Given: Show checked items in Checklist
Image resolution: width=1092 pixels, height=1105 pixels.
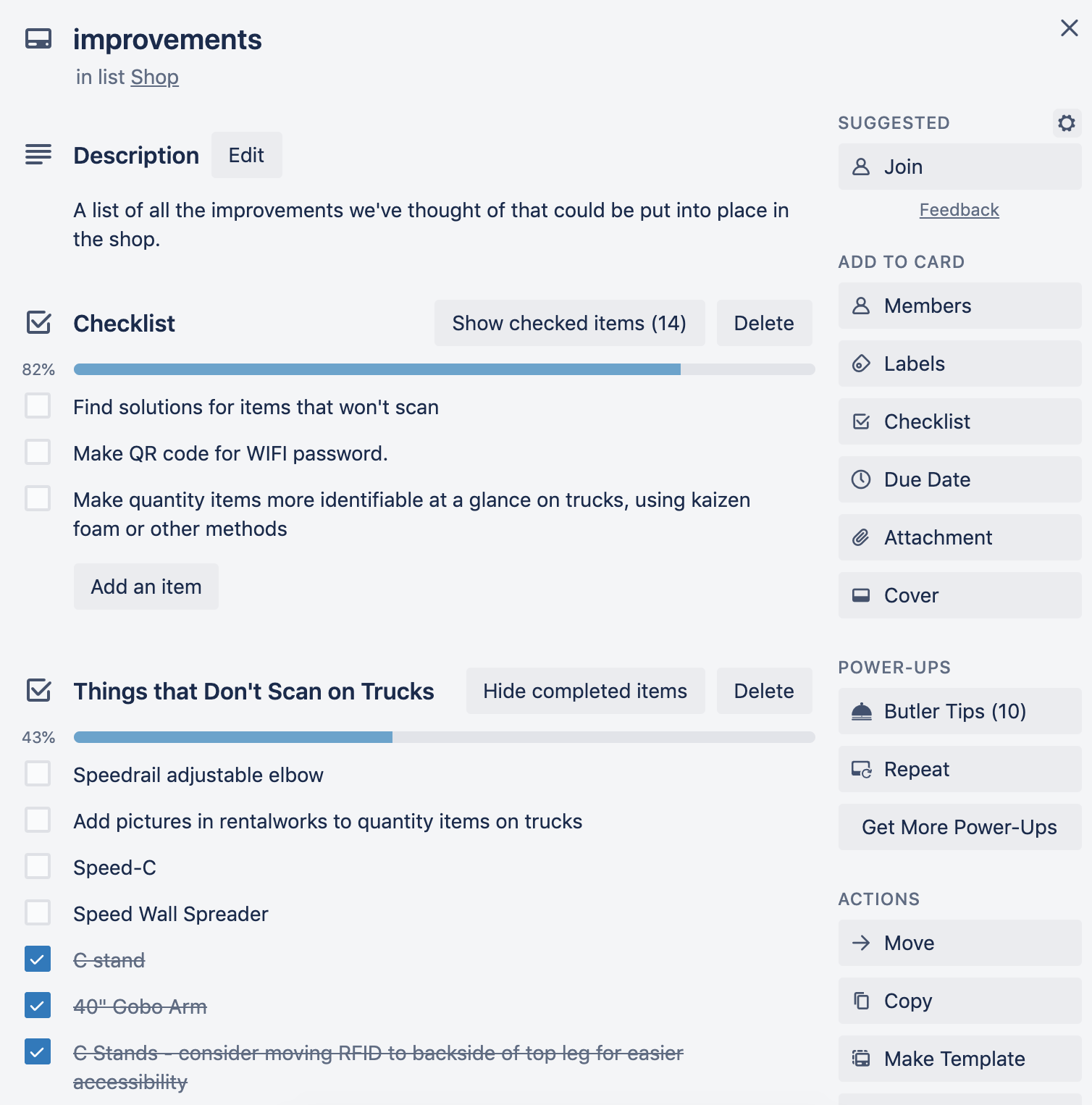Looking at the screenshot, I should tap(569, 323).
